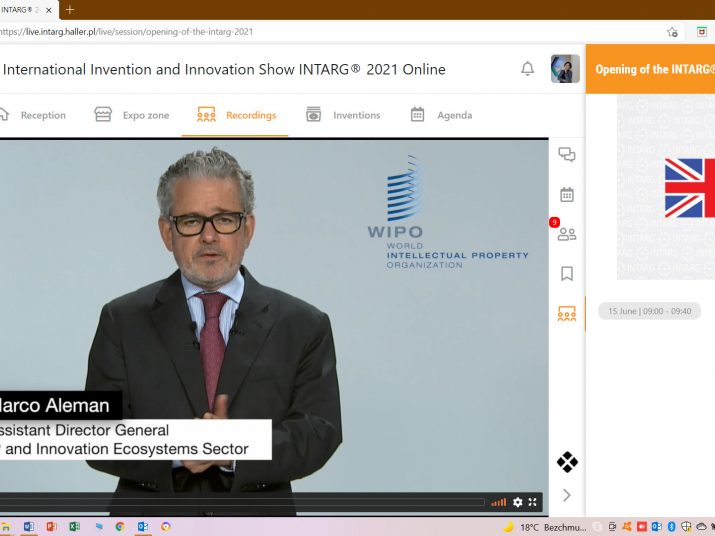Open the chat panel icon in sidebar
The width and height of the screenshot is (715, 536).
pos(567,155)
